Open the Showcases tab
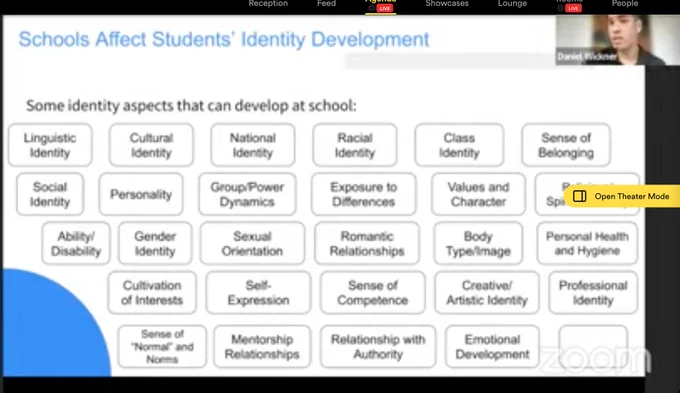680x393 pixels. pos(447,4)
